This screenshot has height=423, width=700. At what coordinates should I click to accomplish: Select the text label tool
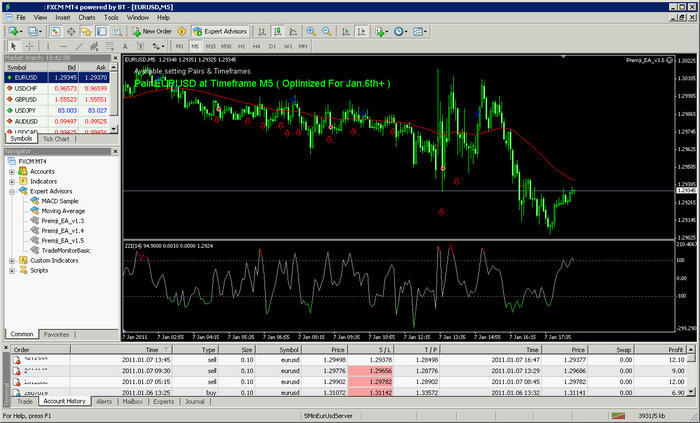coord(140,46)
